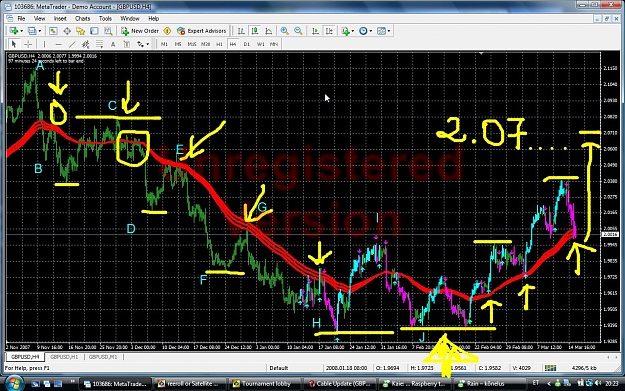Open the Indicators list dropdown
The width and height of the screenshot is (625, 391).
click(x=352, y=31)
